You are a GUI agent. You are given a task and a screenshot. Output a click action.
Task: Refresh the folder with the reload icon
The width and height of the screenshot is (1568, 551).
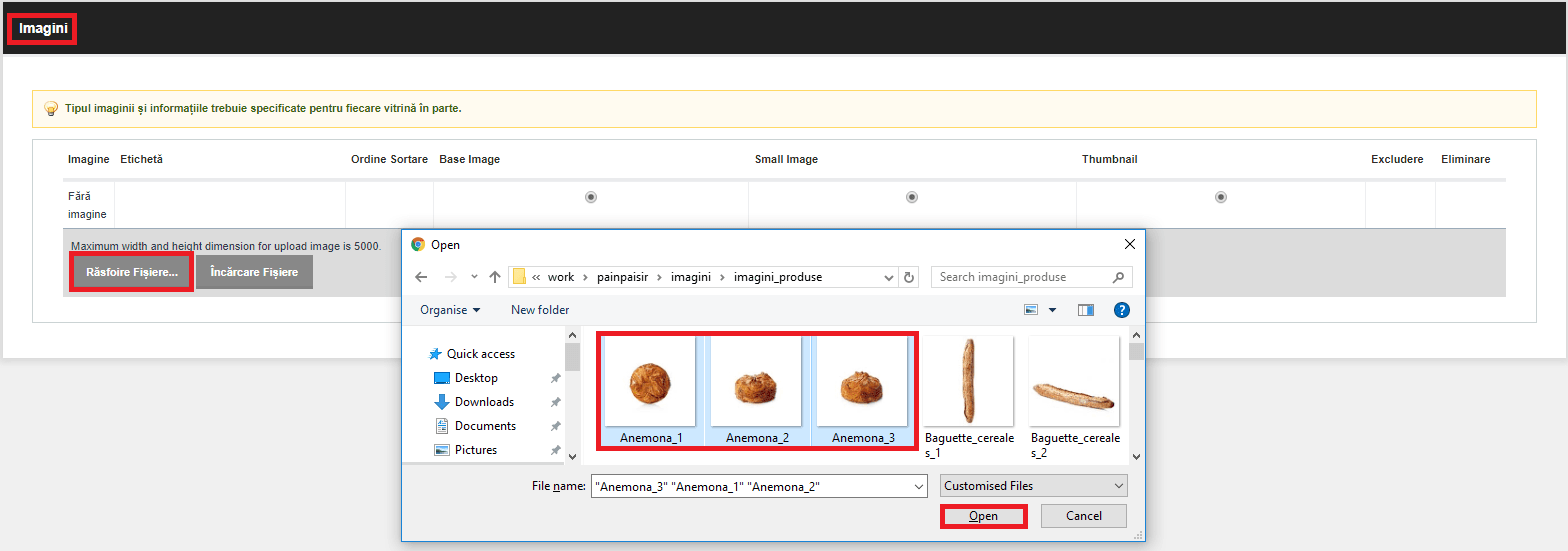point(908,277)
